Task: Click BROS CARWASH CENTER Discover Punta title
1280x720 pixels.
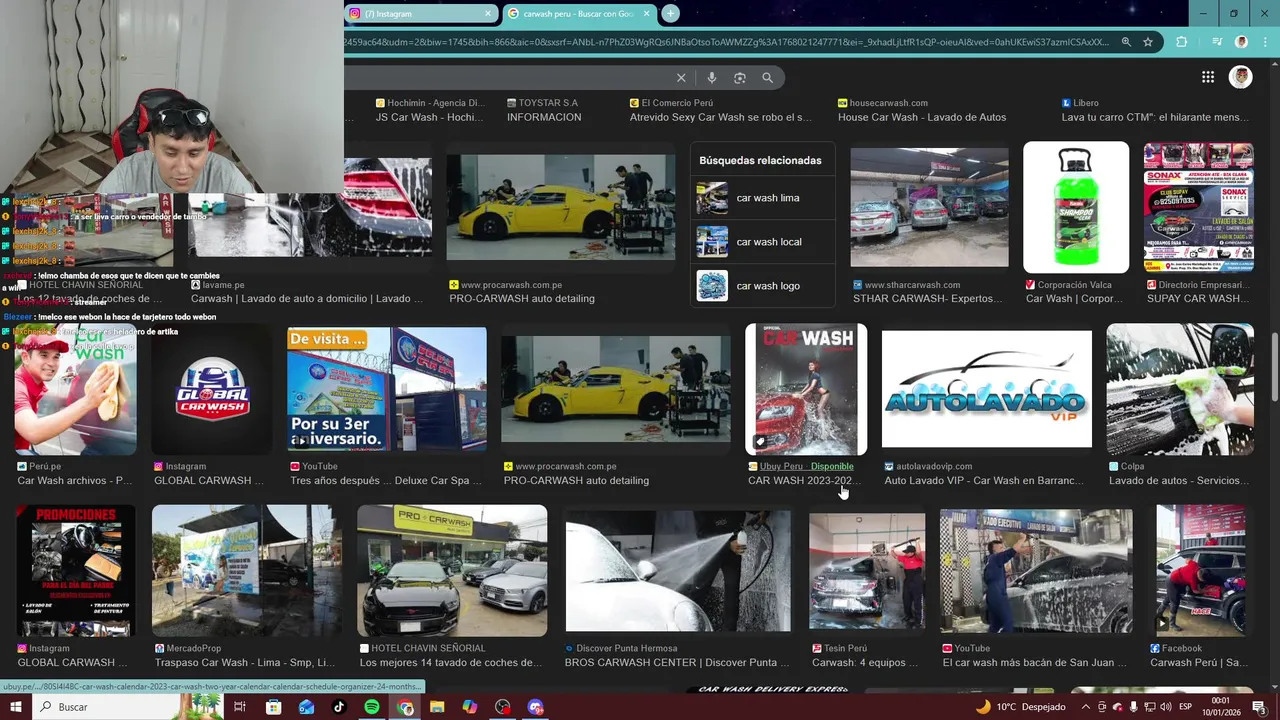Action: [x=677, y=663]
